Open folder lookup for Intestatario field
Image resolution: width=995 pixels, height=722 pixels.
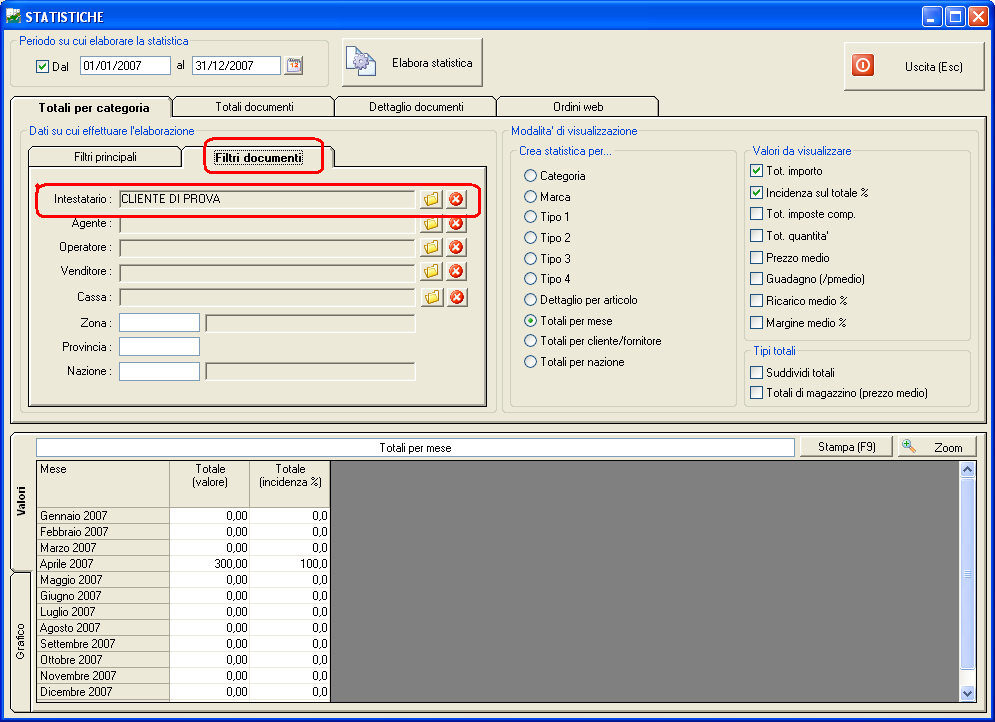(431, 199)
